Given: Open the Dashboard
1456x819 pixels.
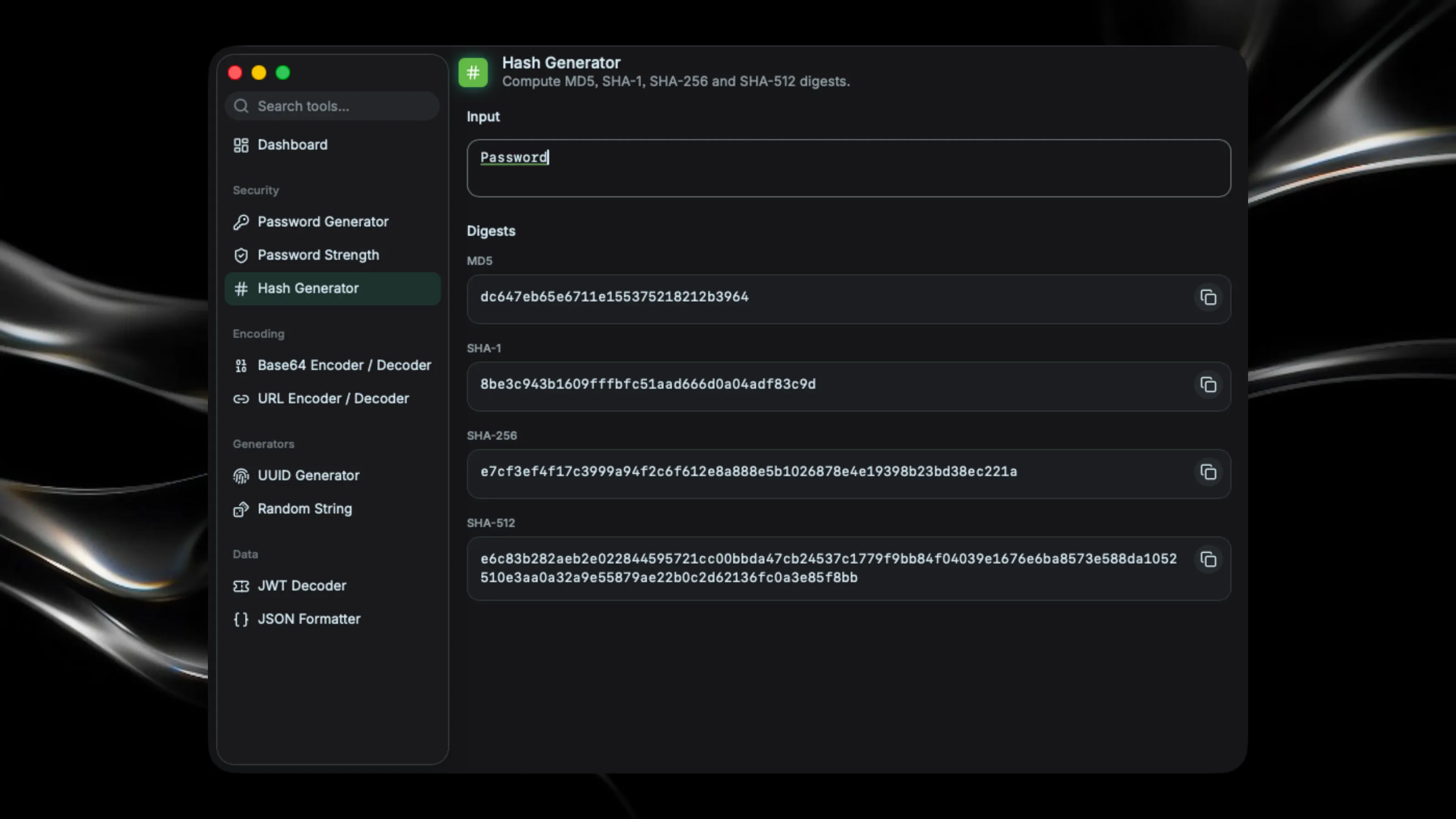Looking at the screenshot, I should (x=332, y=145).
